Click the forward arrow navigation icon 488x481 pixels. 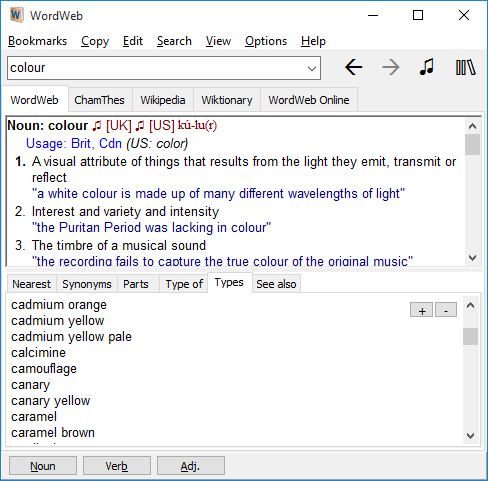click(x=391, y=67)
